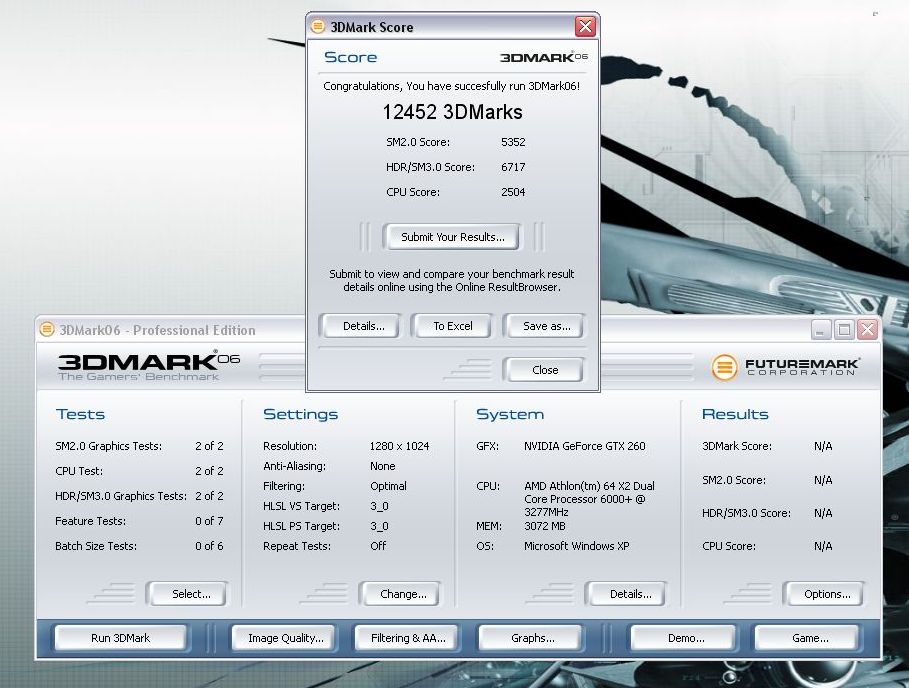The image size is (909, 688).
Task: Start benchmark with Run 3DMark
Action: pos(121,638)
